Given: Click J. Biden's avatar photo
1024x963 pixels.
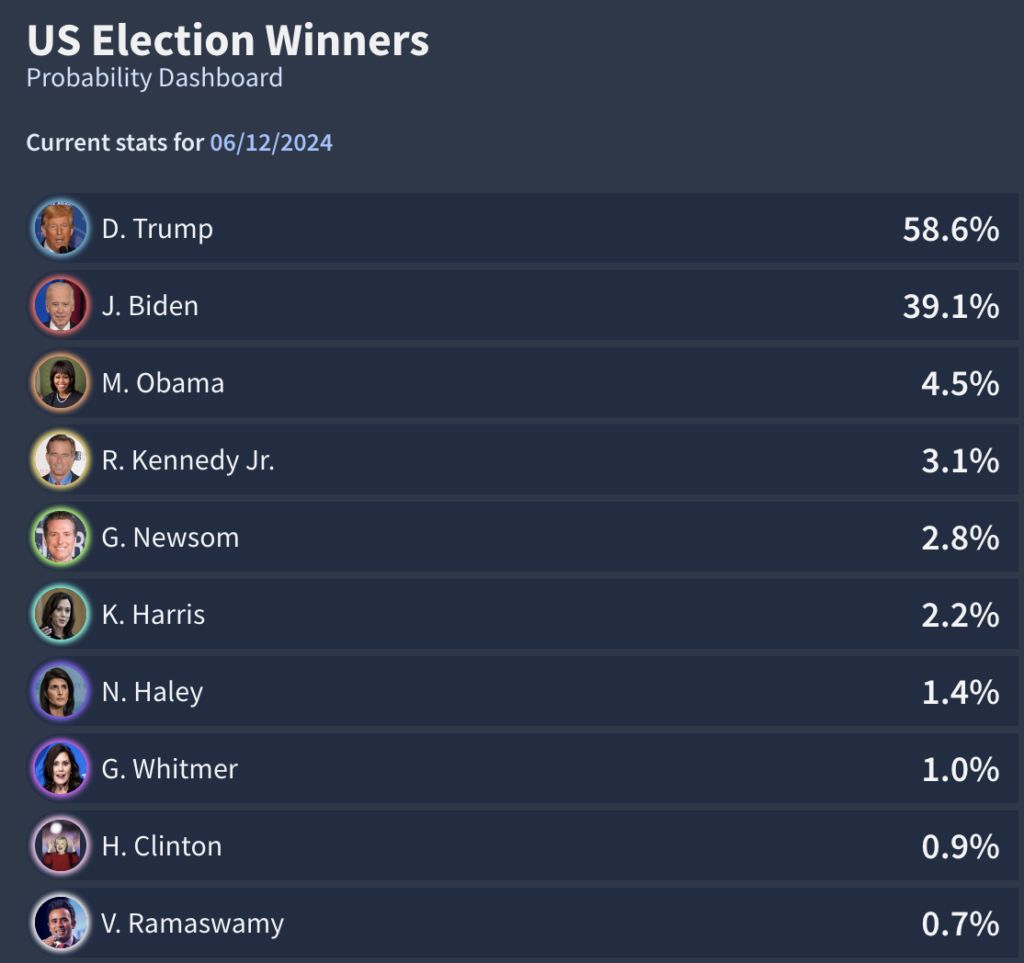Looking at the screenshot, I should pos(60,306).
